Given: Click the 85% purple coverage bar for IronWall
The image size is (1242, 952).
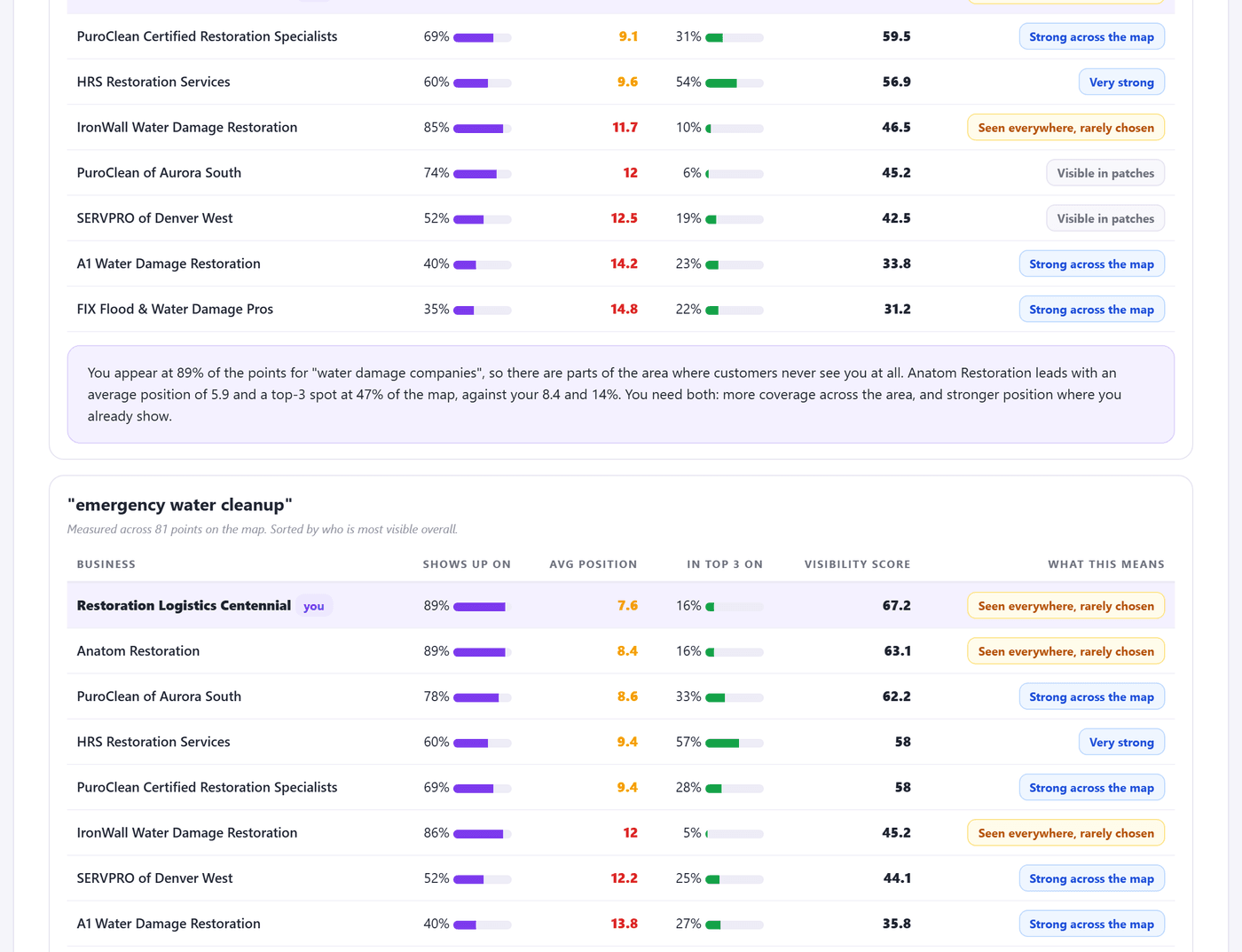Looking at the screenshot, I should [483, 129].
